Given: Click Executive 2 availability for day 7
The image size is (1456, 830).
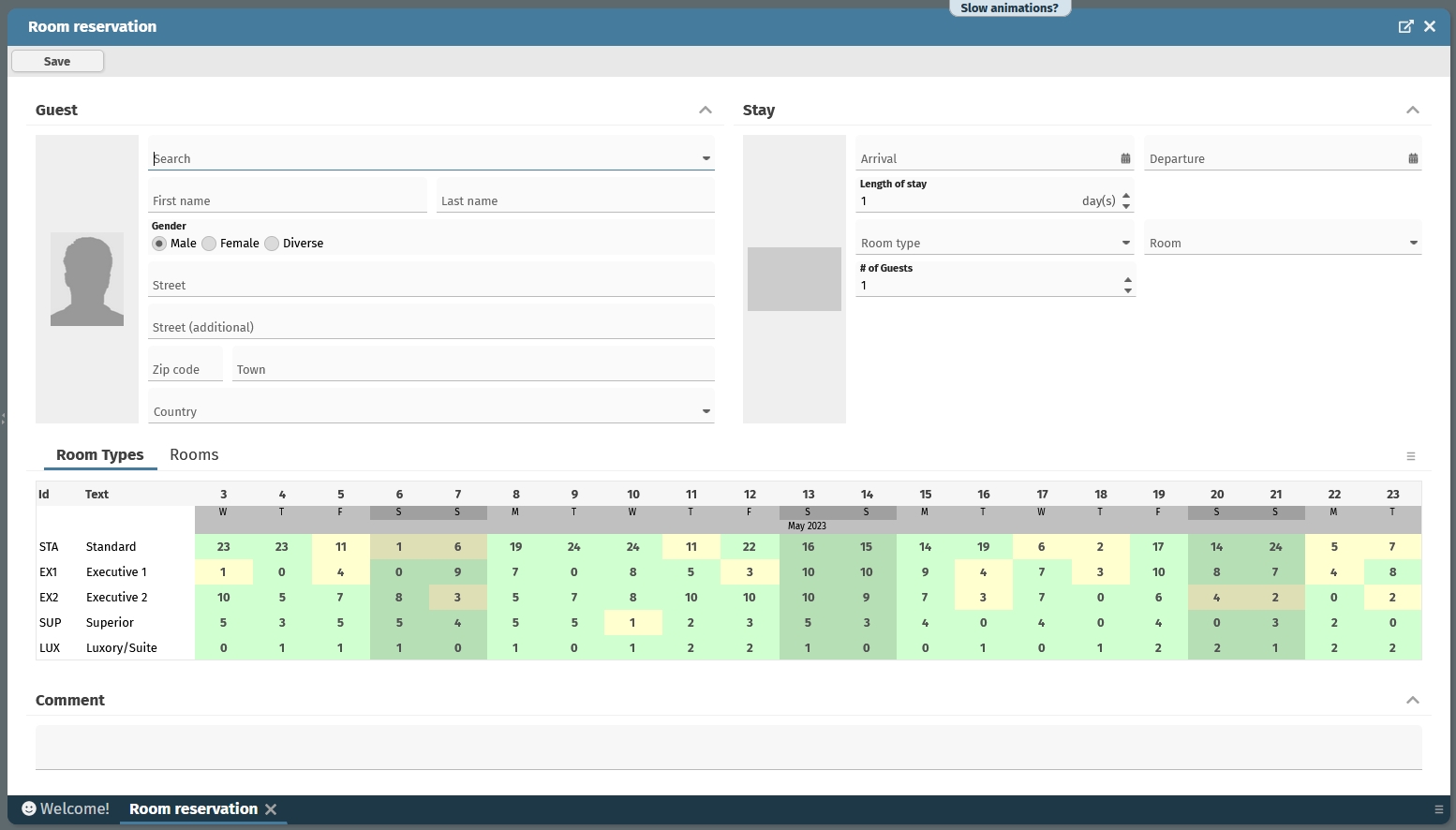Looking at the screenshot, I should coord(457,597).
